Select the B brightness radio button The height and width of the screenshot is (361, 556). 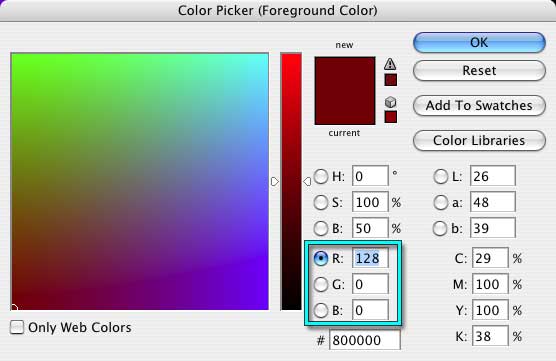tap(321, 228)
